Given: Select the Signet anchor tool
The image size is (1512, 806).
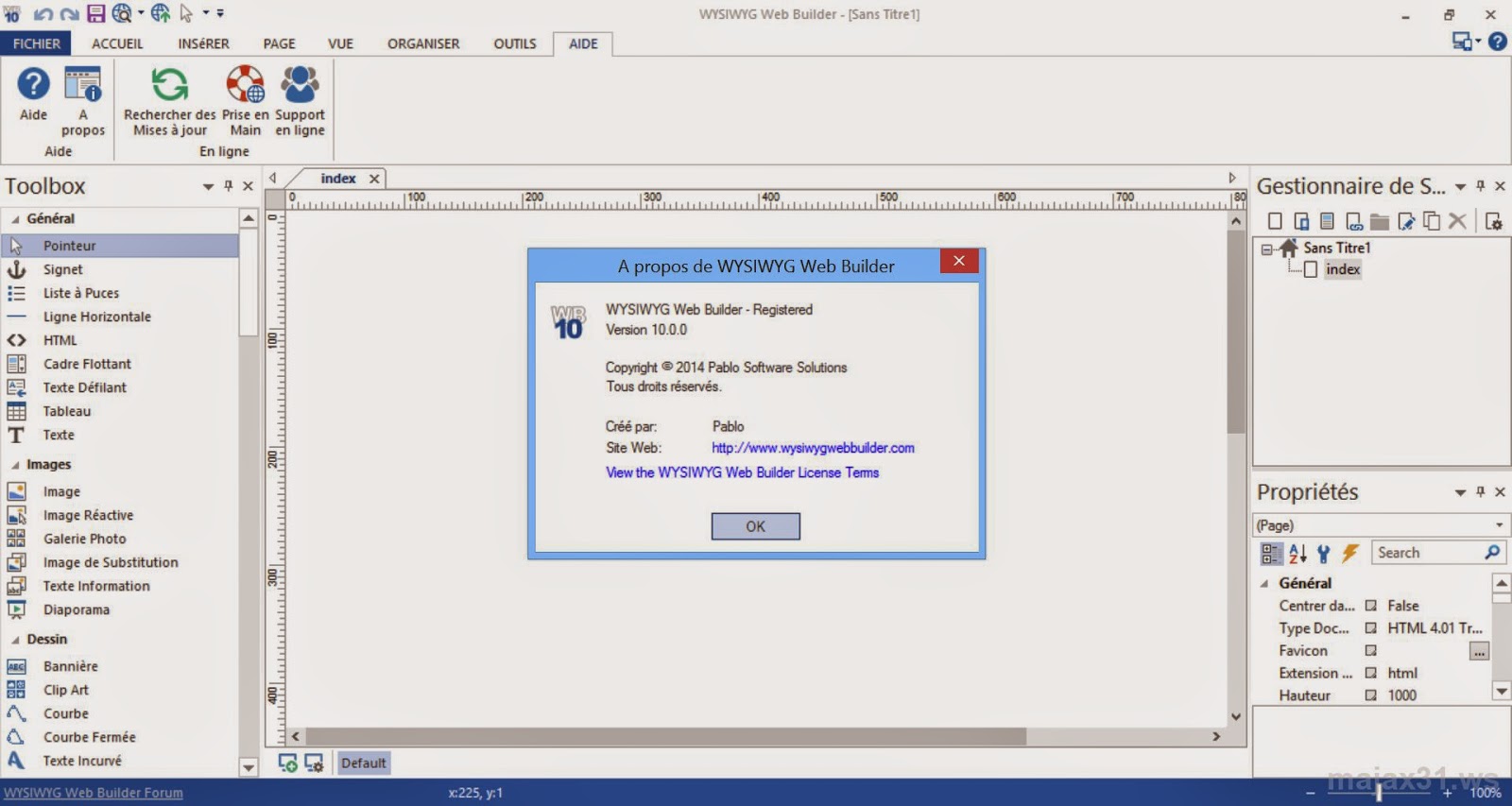Looking at the screenshot, I should (x=120, y=269).
